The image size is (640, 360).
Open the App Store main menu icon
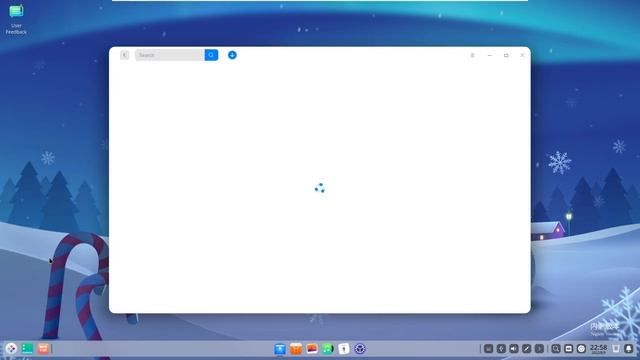(x=472, y=55)
